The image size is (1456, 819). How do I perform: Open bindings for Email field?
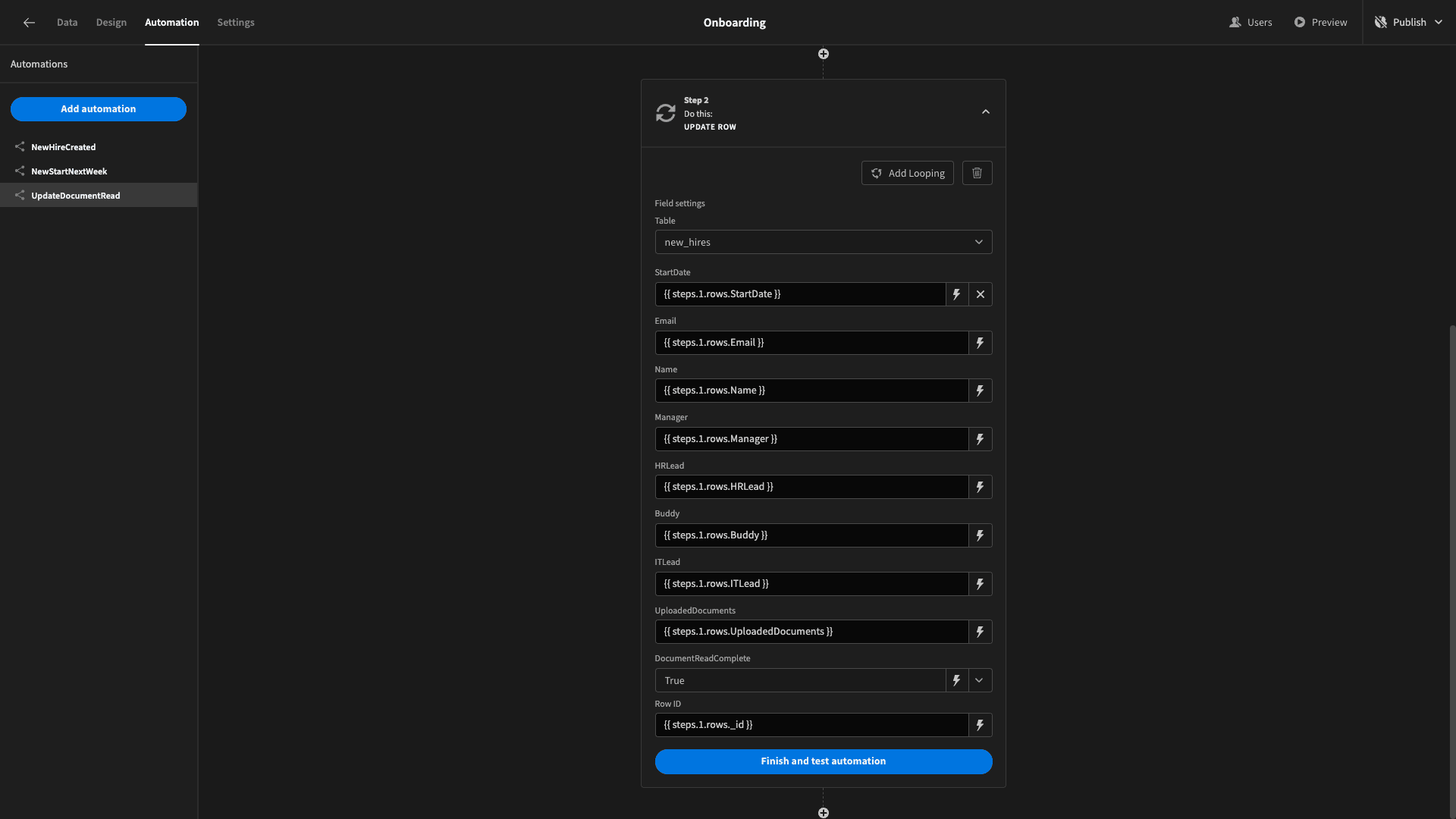[x=981, y=343]
